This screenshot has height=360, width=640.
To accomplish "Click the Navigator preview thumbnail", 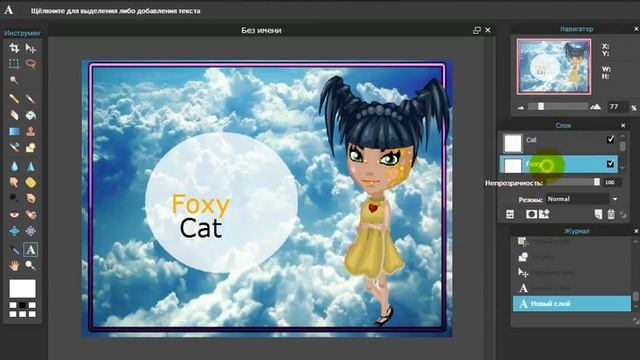I will pos(554,67).
